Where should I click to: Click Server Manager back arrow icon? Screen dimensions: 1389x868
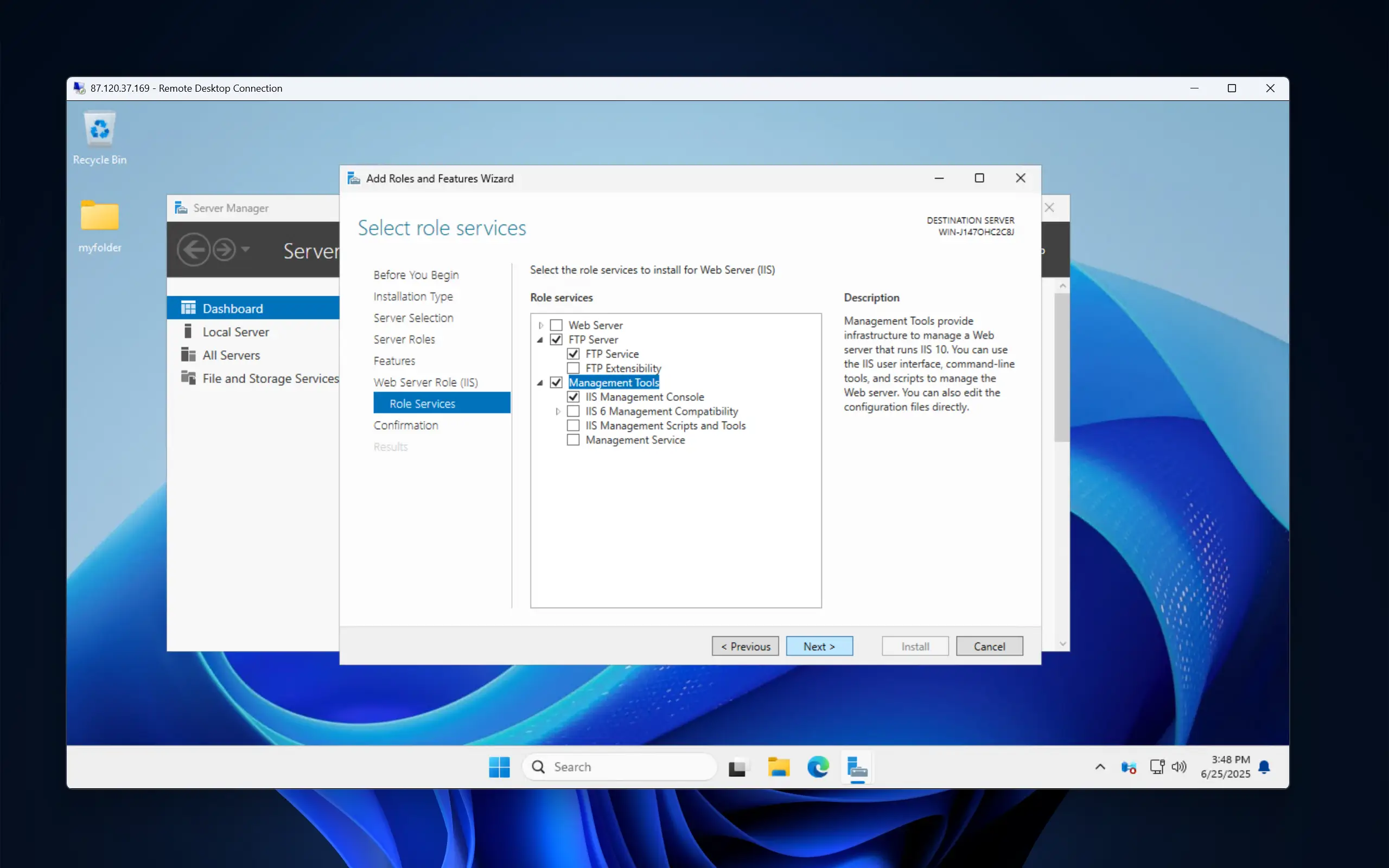click(x=193, y=250)
